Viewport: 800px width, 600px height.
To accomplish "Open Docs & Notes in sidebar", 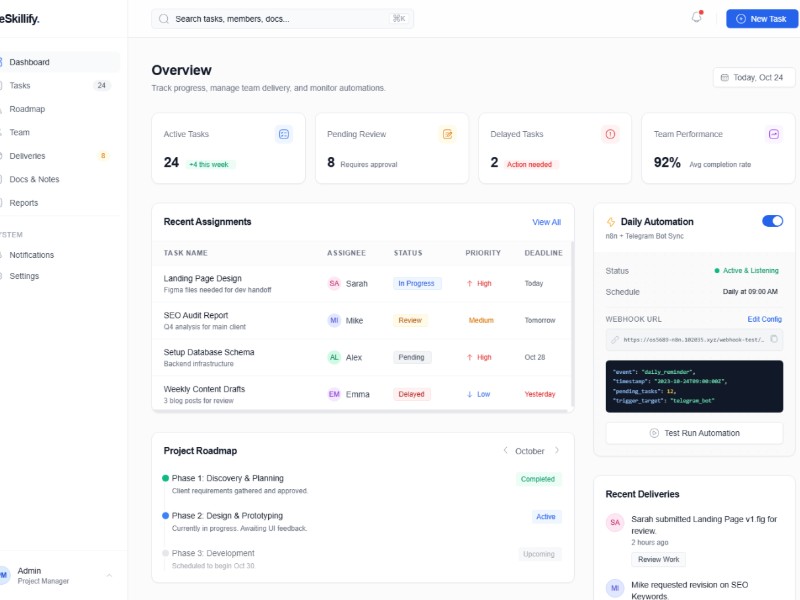I will tap(34, 179).
